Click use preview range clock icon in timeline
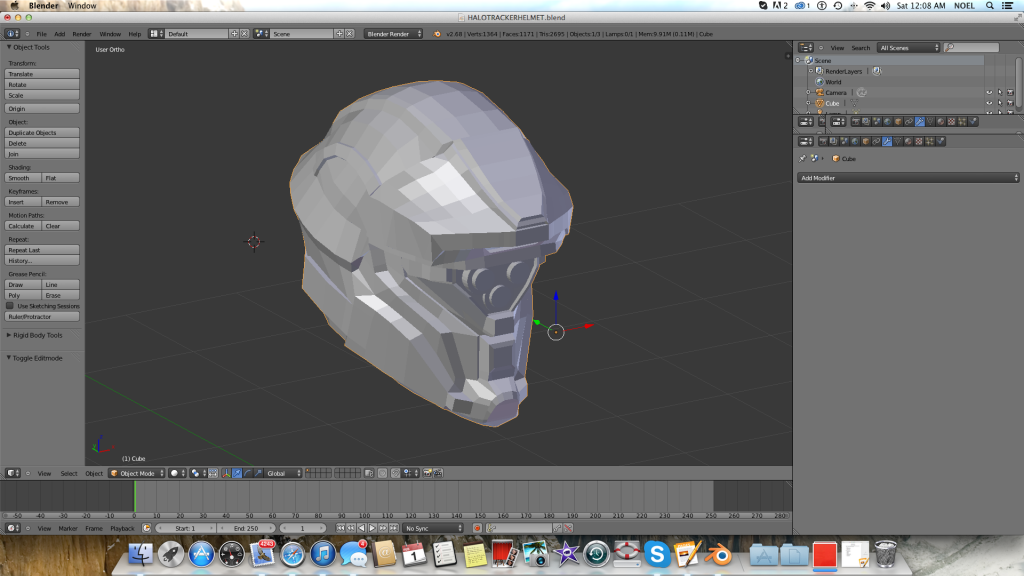1024x576 pixels. point(146,528)
